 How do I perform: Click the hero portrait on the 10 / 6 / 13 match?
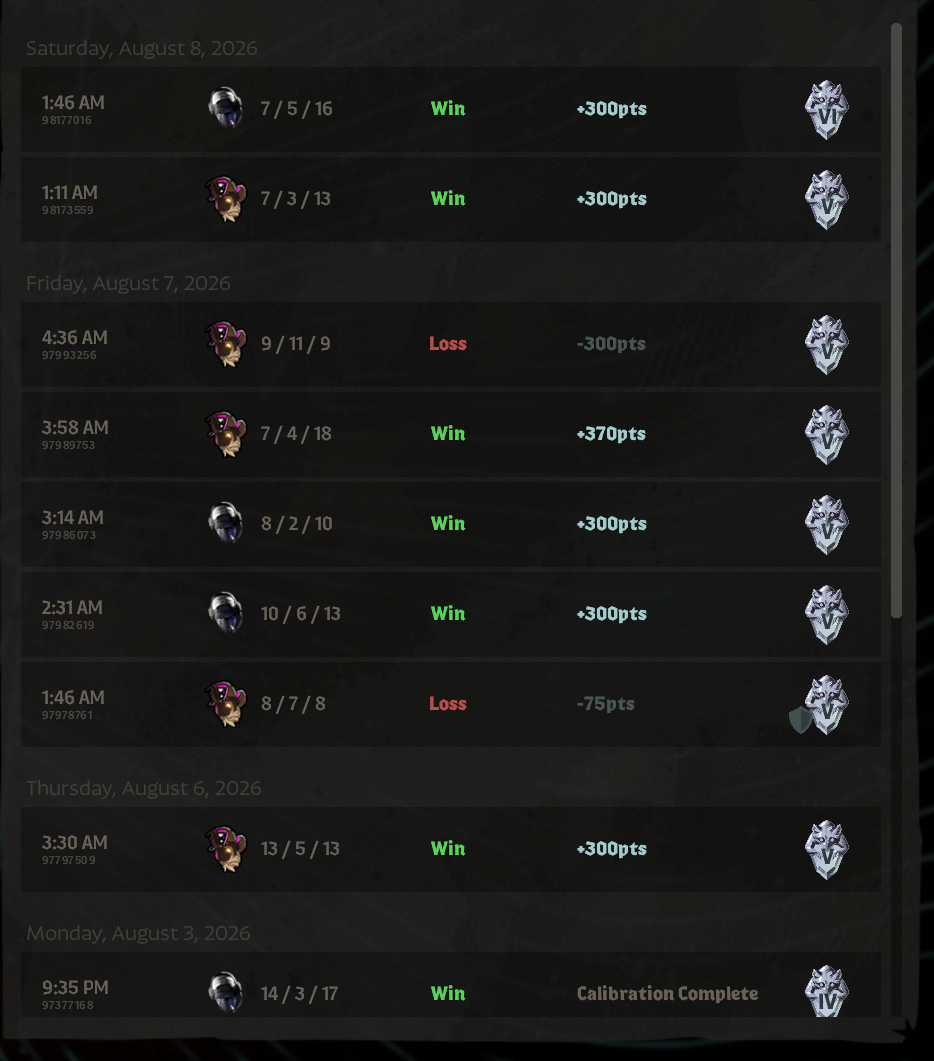(225, 613)
